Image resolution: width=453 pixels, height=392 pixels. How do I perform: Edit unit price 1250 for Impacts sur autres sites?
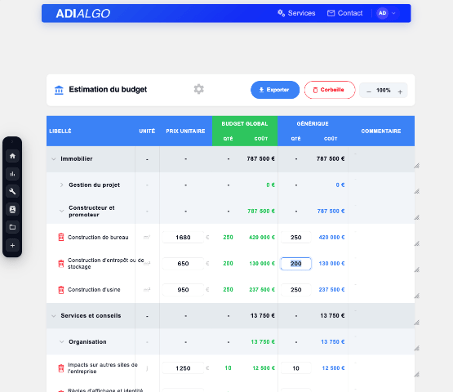tap(183, 368)
